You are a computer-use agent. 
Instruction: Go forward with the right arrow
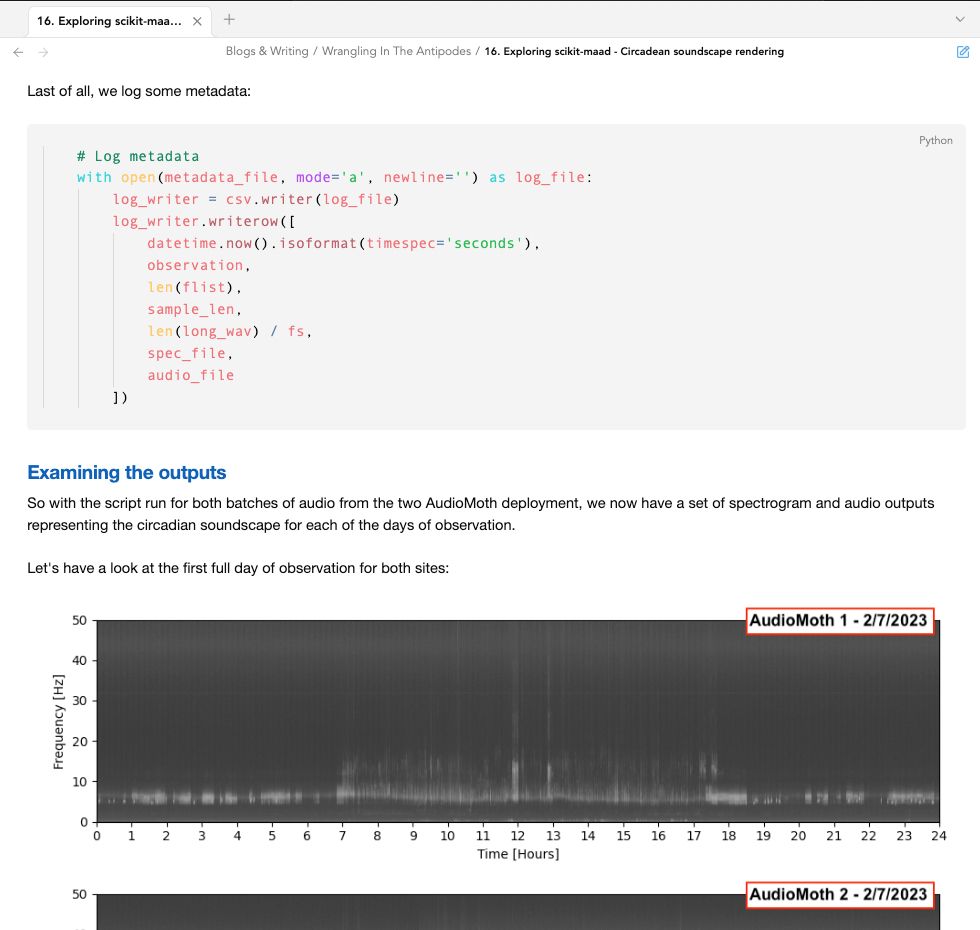tap(43, 52)
